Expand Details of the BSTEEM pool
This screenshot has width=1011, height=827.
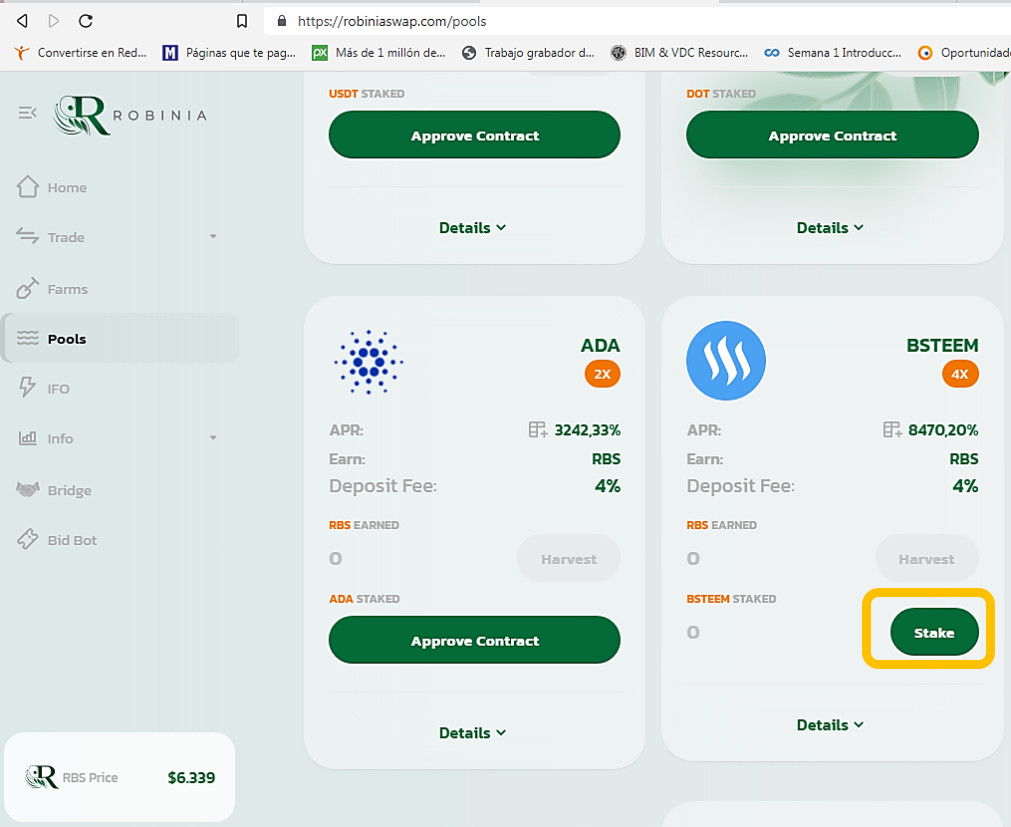coord(830,725)
